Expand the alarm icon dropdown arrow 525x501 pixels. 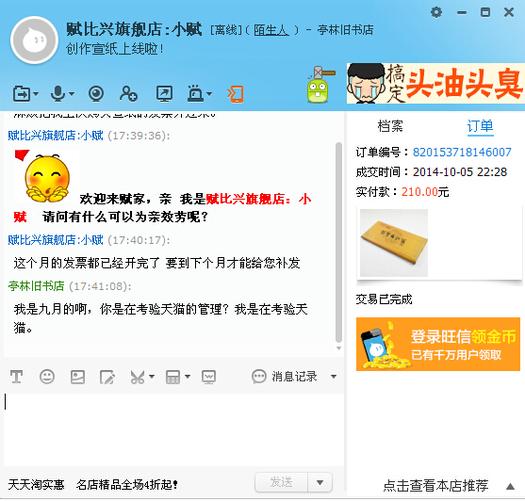(x=209, y=93)
